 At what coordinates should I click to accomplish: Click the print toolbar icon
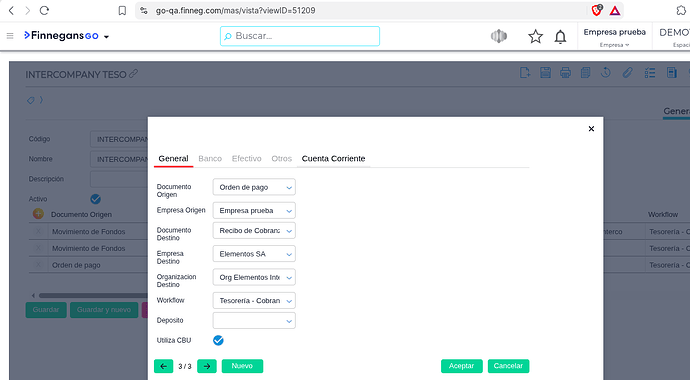(x=565, y=73)
